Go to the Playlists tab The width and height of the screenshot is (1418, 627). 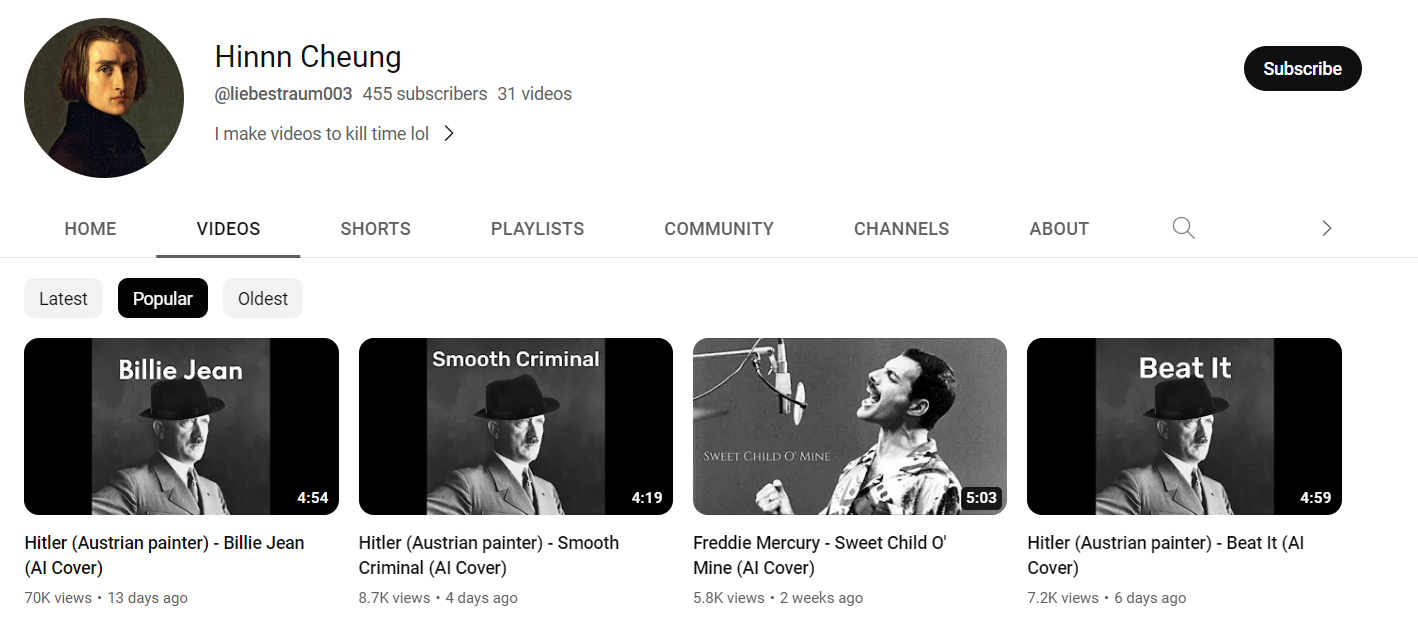tap(537, 229)
